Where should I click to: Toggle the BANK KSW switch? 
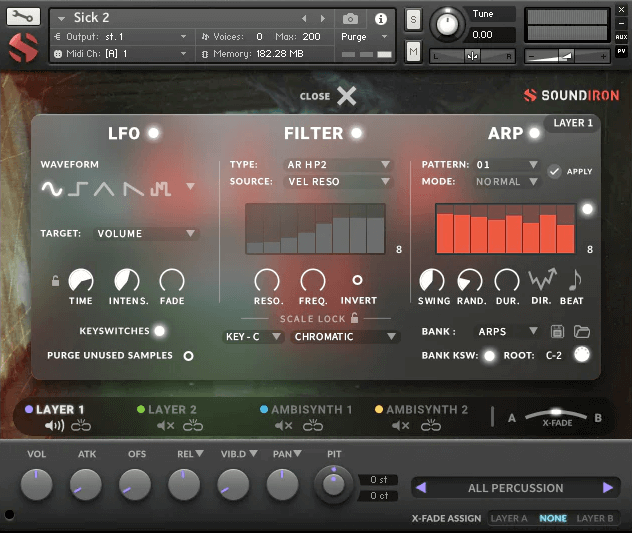coord(489,356)
